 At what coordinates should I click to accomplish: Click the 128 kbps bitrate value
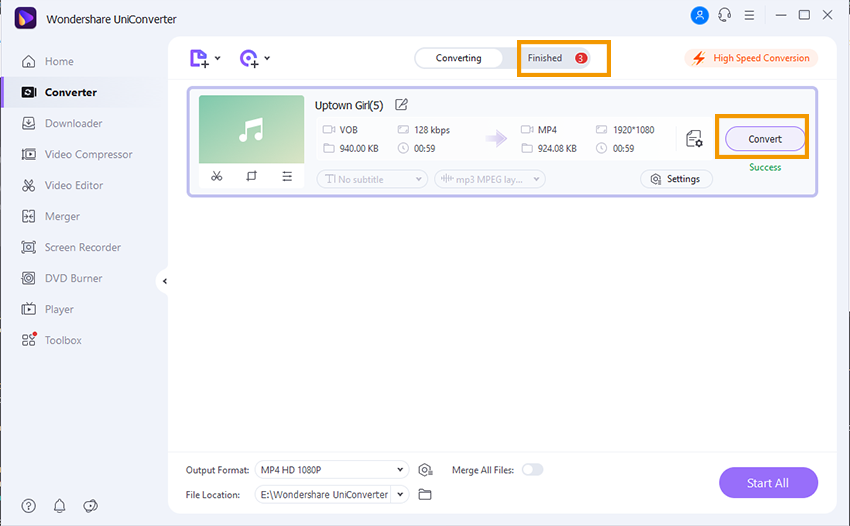click(432, 130)
